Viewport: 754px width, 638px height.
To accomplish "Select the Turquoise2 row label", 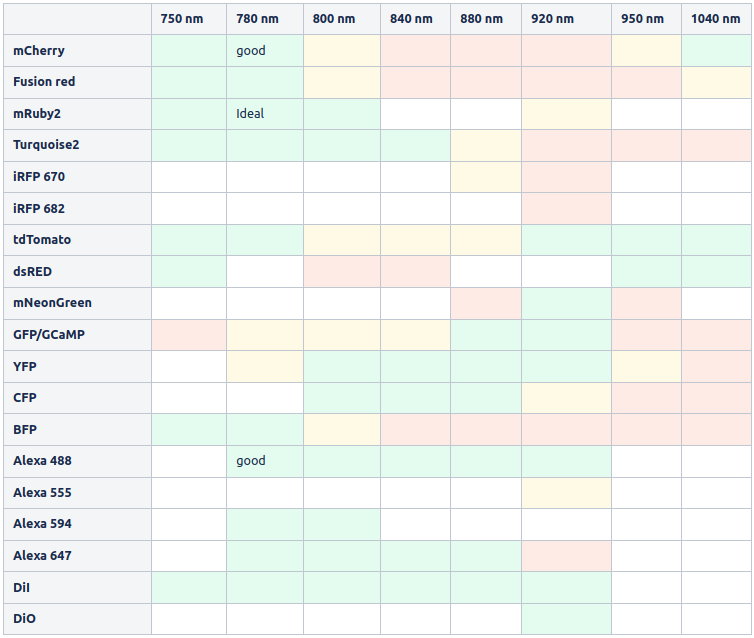I will click(77, 145).
